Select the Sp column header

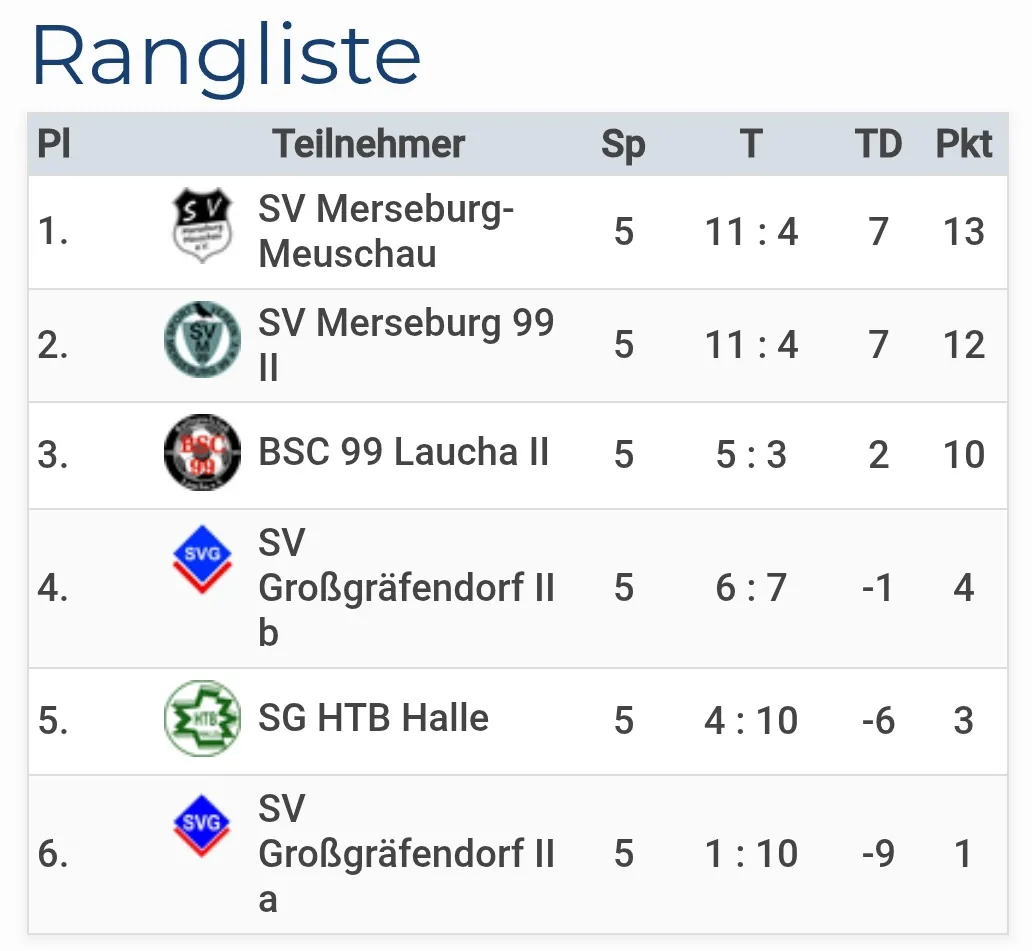click(x=623, y=144)
